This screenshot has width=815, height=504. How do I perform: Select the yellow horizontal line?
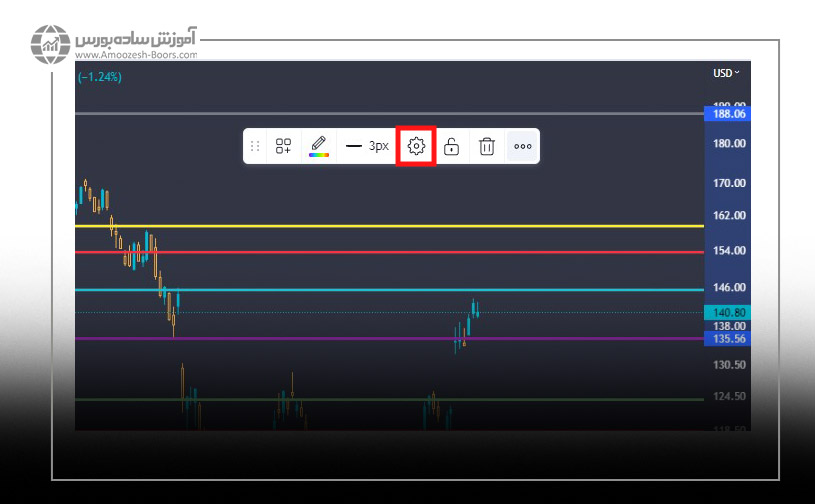(400, 226)
